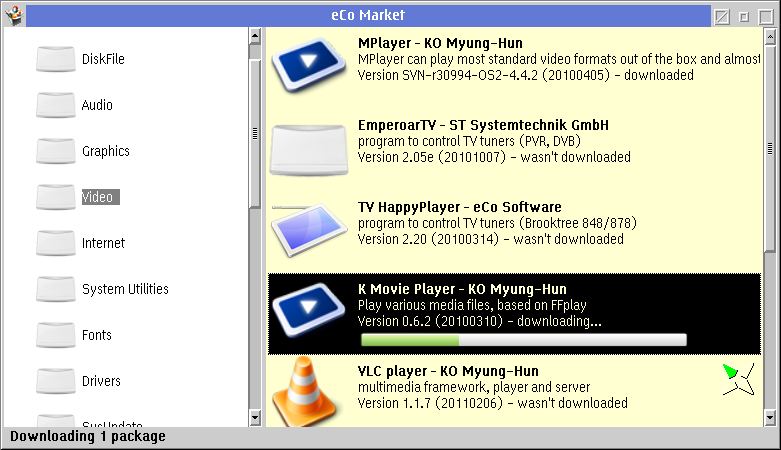The height and width of the screenshot is (450, 781).
Task: Select the Drivers category label
Action: click(101, 381)
